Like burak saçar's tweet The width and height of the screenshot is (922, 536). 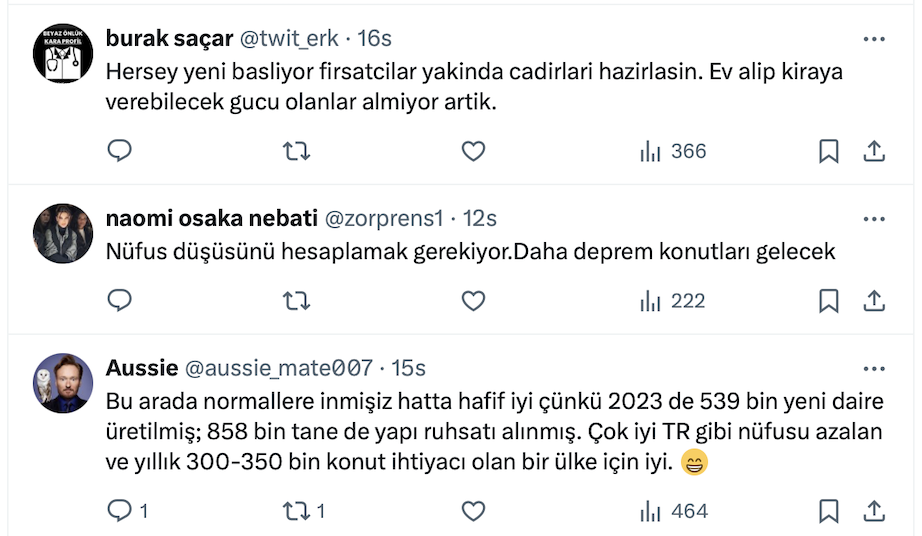473,151
